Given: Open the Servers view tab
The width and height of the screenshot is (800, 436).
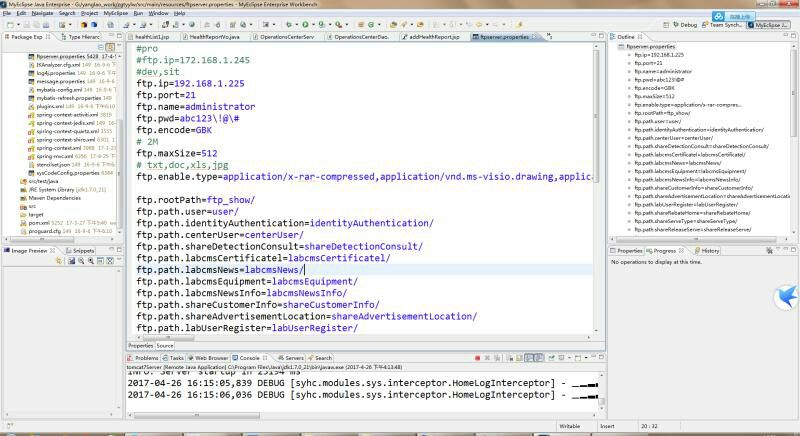Looking at the screenshot, I should tap(291, 357).
